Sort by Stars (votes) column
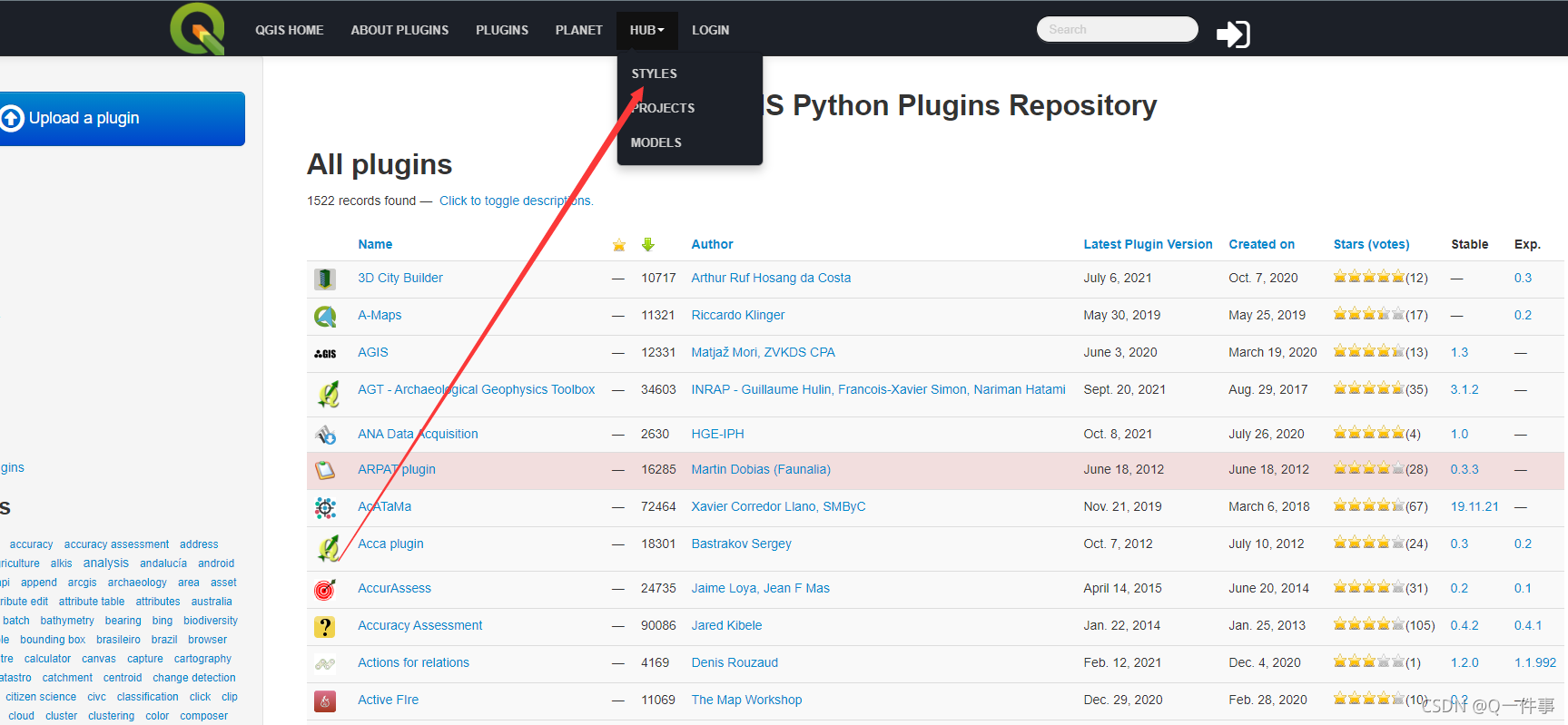1568x725 pixels. point(1371,244)
